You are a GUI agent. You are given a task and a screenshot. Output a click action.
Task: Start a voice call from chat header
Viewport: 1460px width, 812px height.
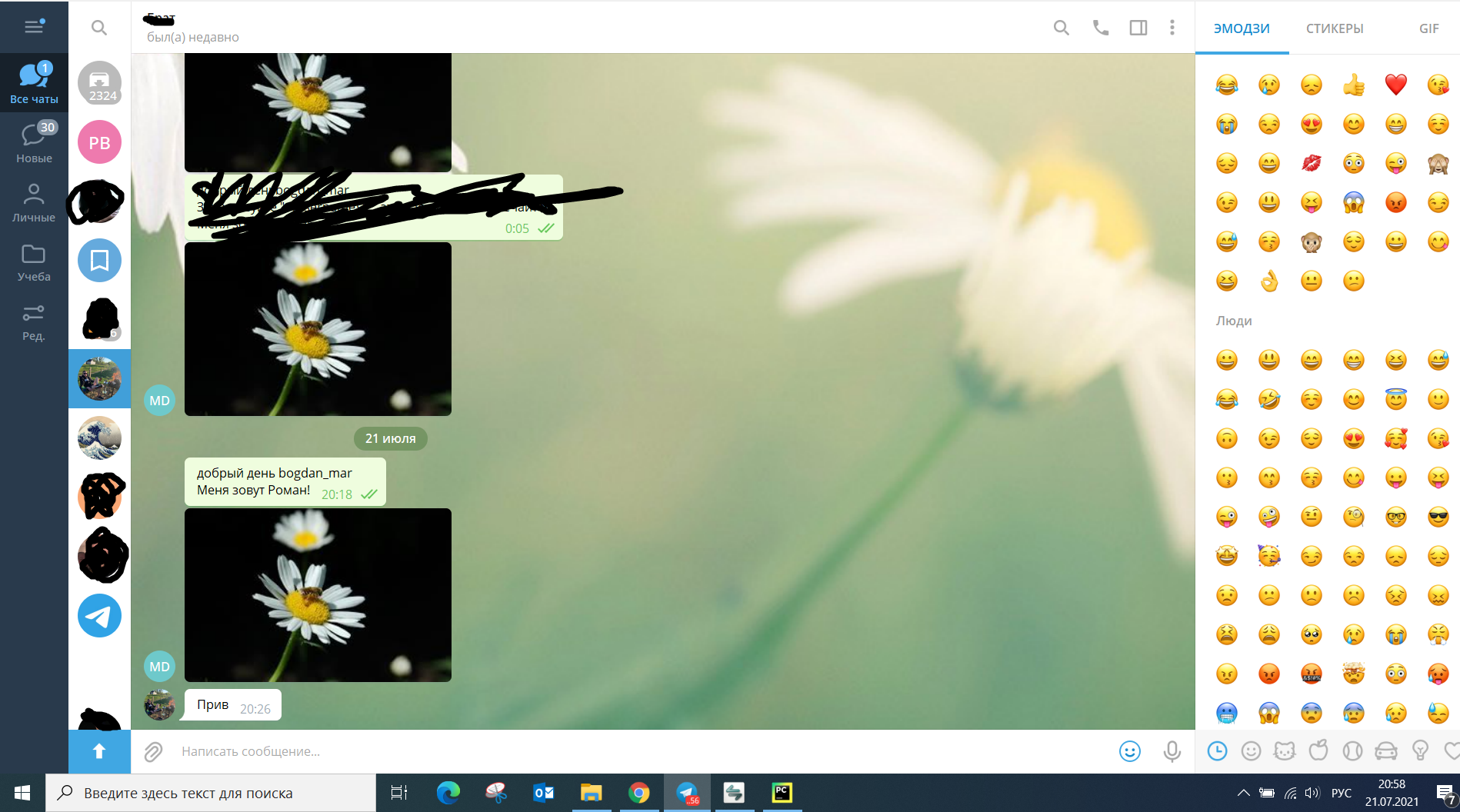1101,28
